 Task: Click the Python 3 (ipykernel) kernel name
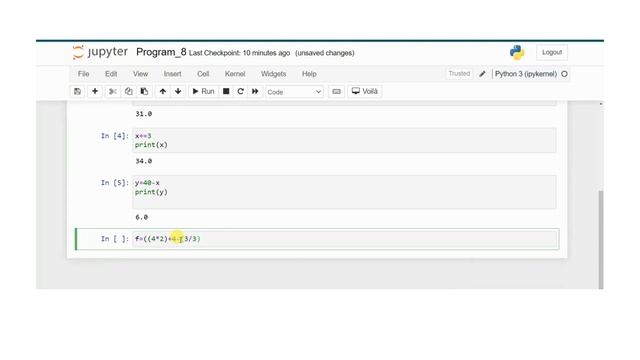526,74
